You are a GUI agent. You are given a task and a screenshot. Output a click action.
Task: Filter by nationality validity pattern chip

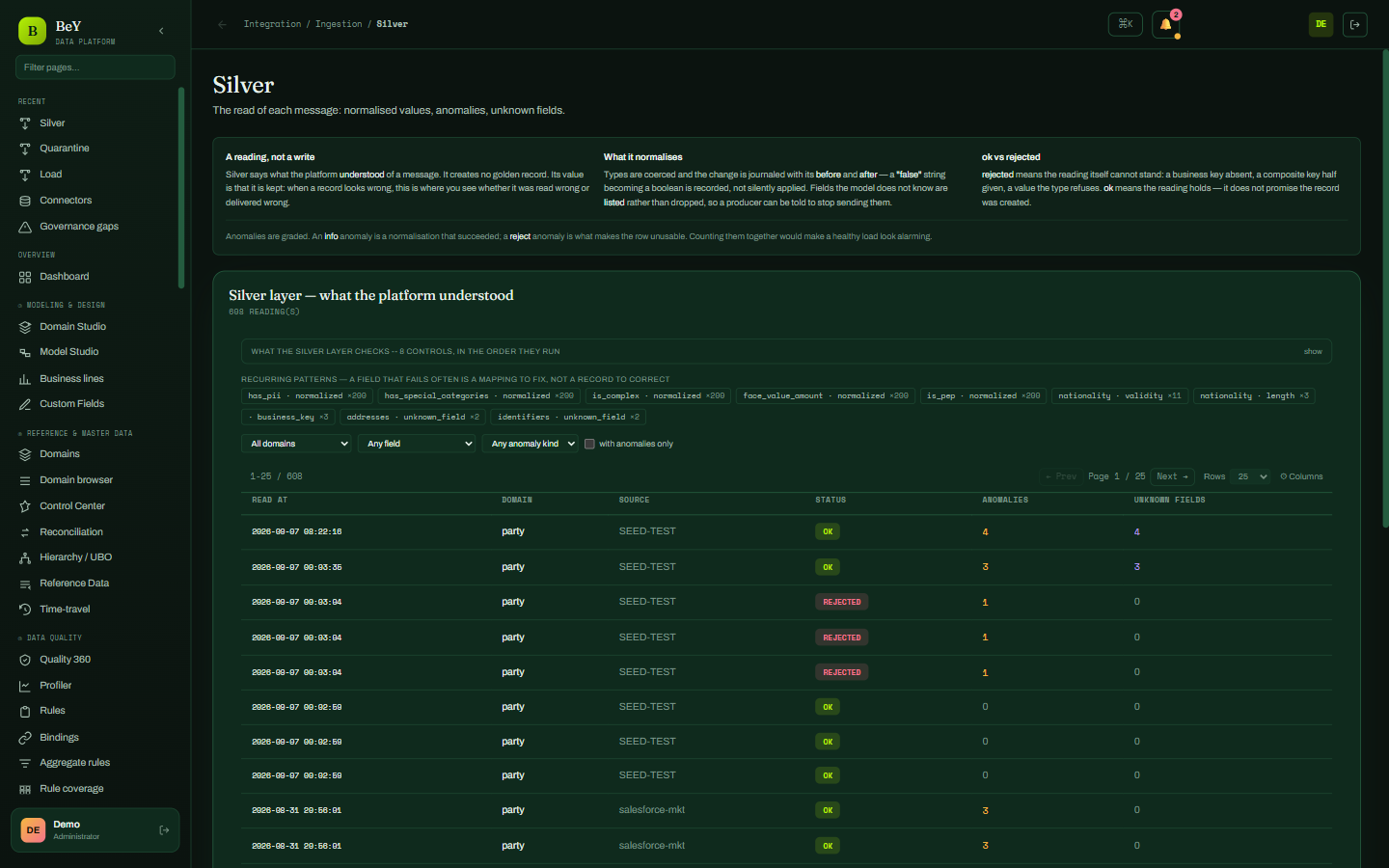click(1119, 395)
